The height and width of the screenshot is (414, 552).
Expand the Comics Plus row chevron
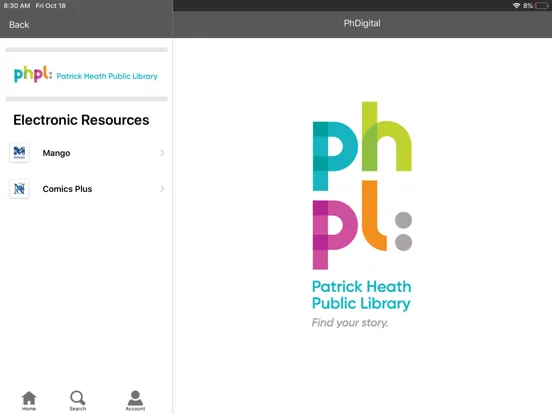point(162,189)
